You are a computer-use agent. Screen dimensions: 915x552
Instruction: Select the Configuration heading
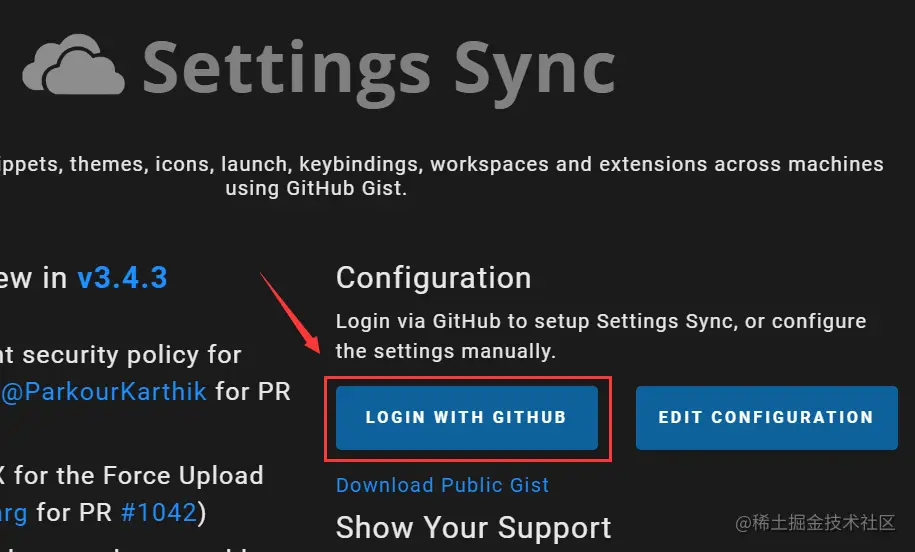pyautogui.click(x=433, y=278)
